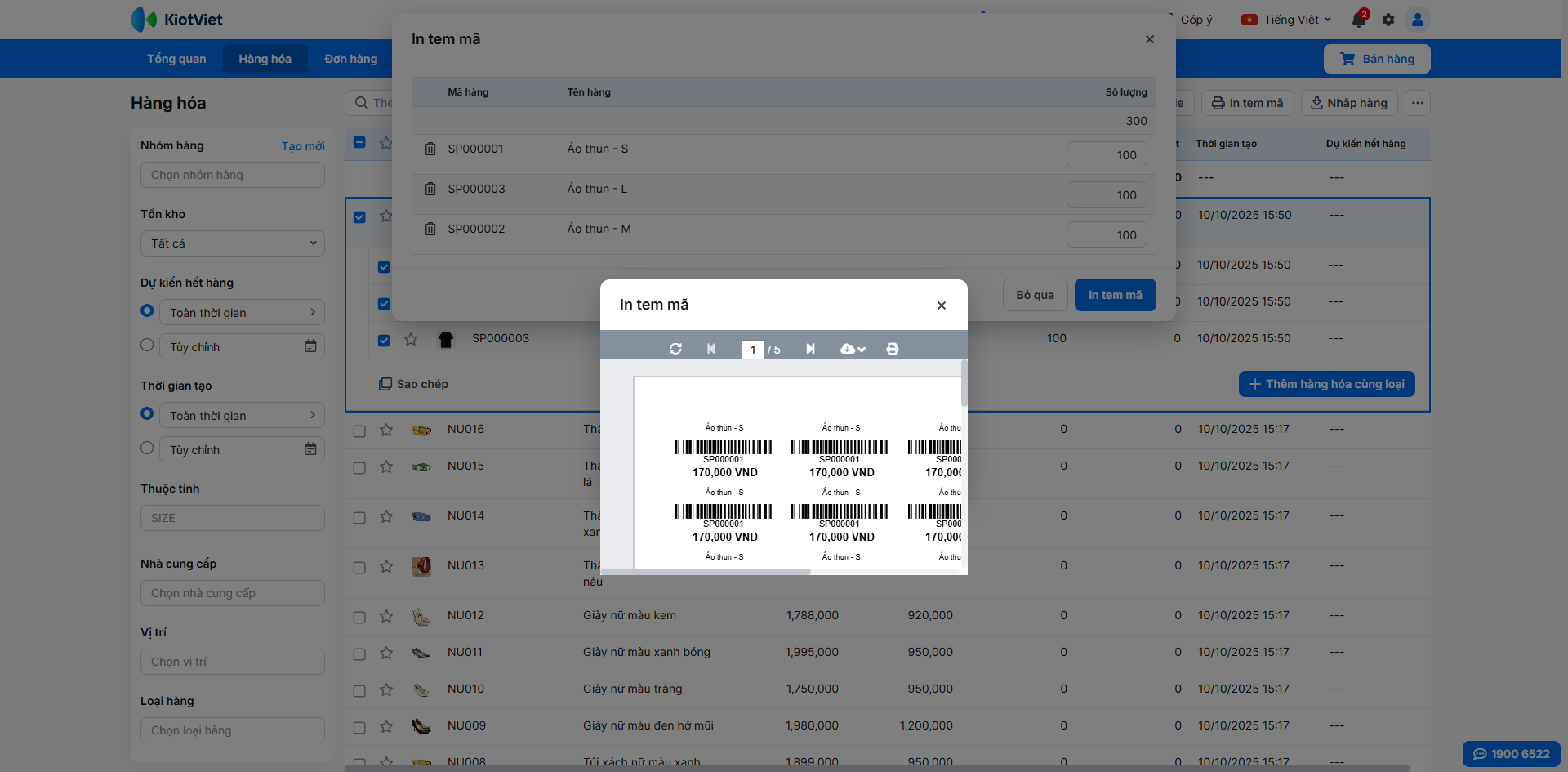Viewport: 1568px width, 772px height.
Task: Open calendar icon for Thời gian tạo
Action: [310, 449]
